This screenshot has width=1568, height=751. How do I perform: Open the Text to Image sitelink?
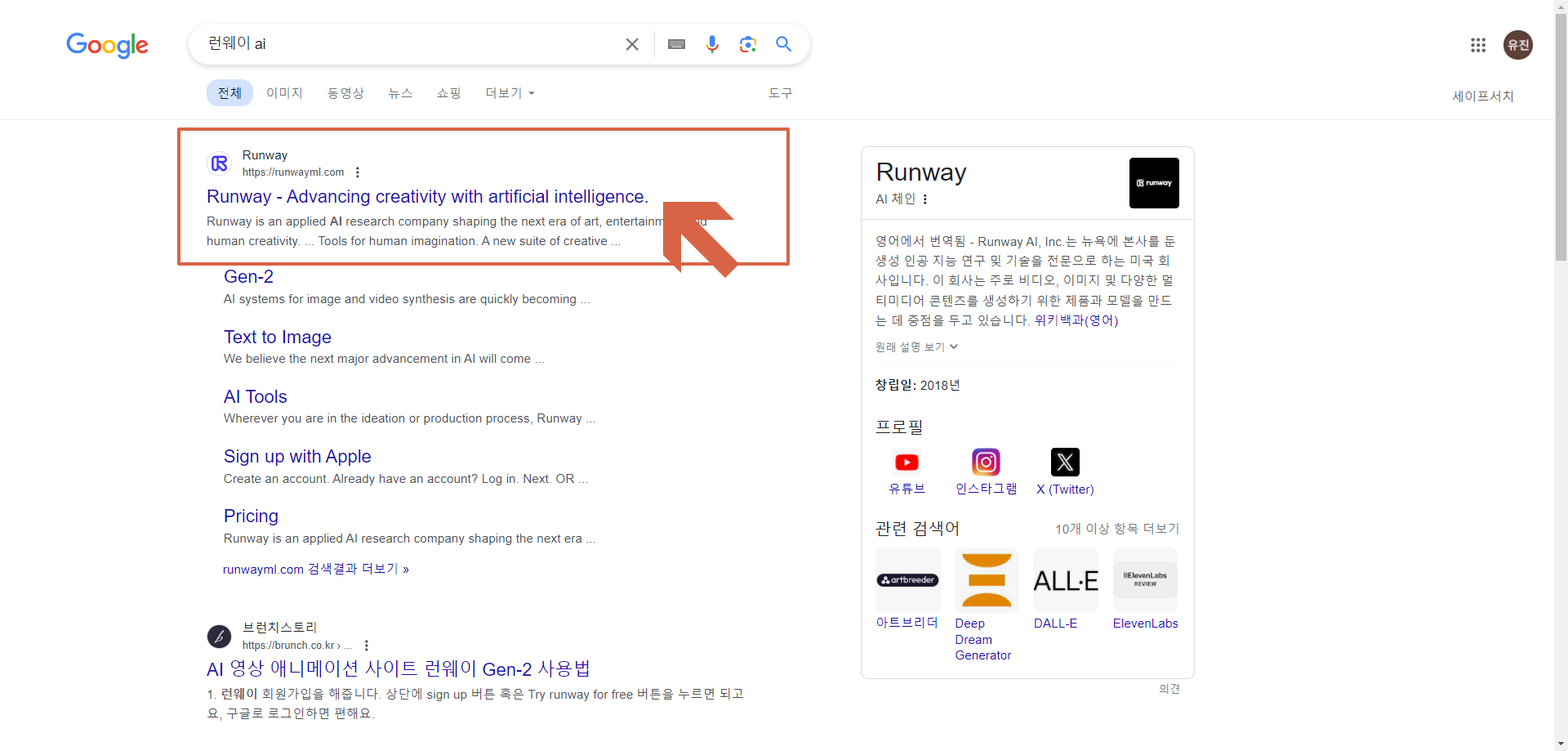pos(278,338)
